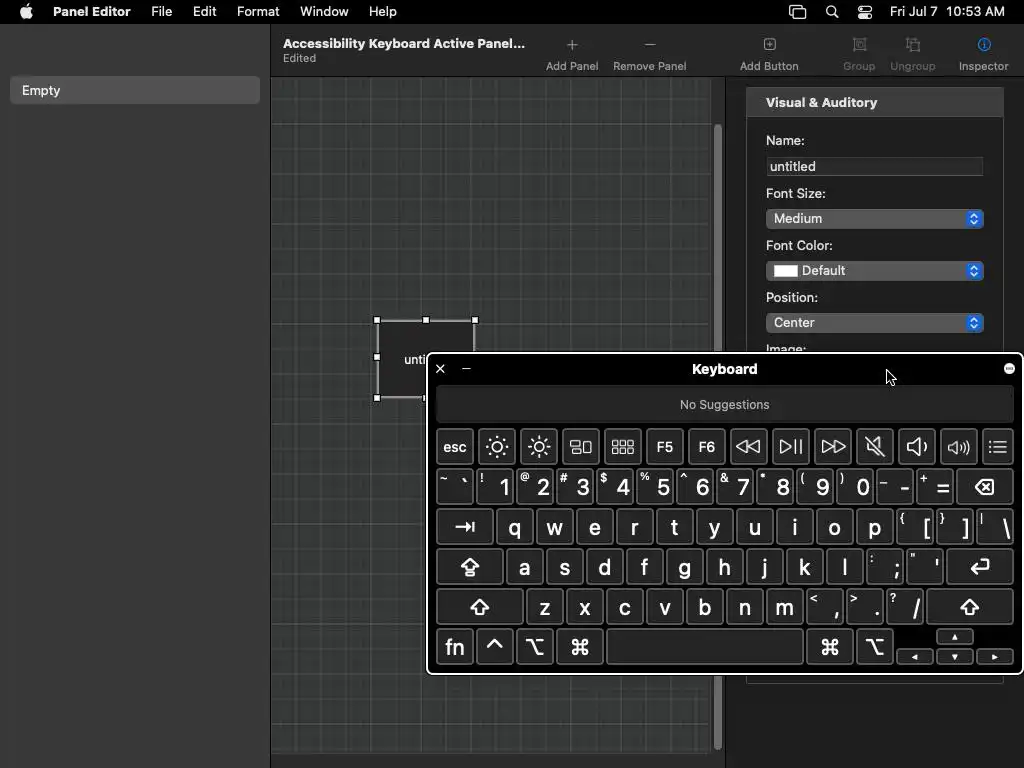Click the Add Button toolbar icon
Image resolution: width=1024 pixels, height=768 pixels.
pos(769,44)
